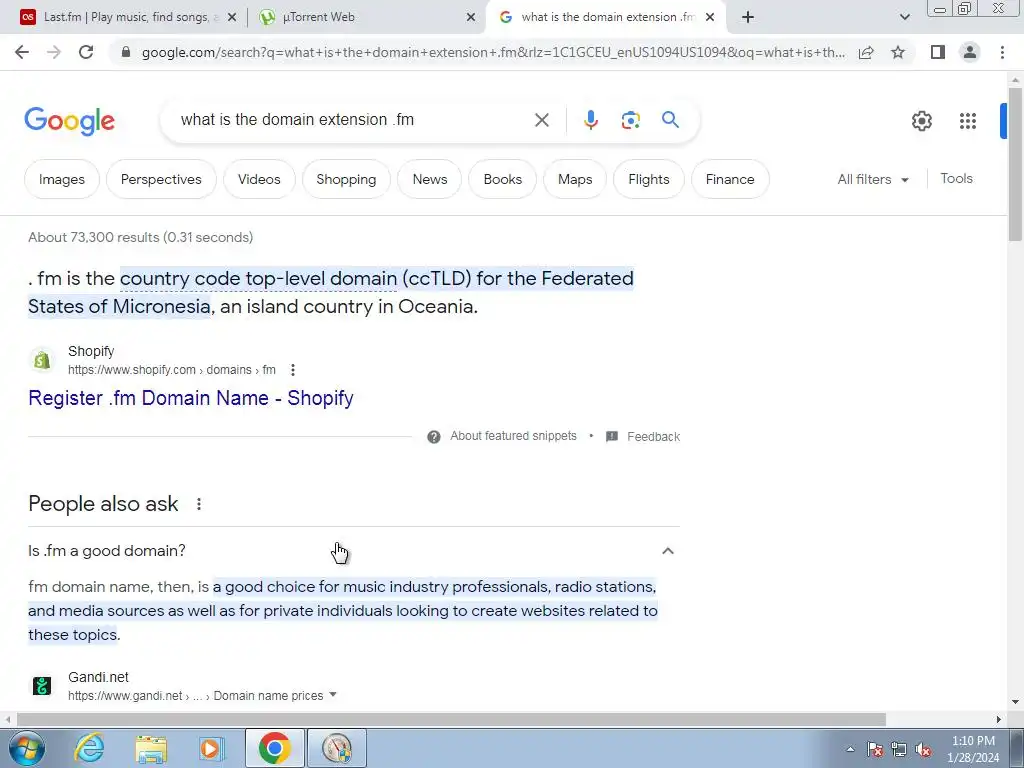Image resolution: width=1024 pixels, height=768 pixels.
Task: Open People also ask options menu
Action: (199, 504)
